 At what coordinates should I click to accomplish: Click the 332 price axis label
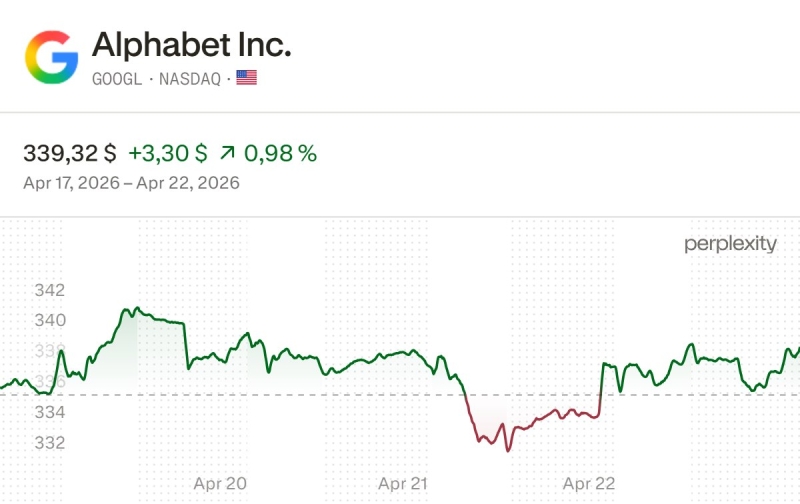pyautogui.click(x=49, y=442)
